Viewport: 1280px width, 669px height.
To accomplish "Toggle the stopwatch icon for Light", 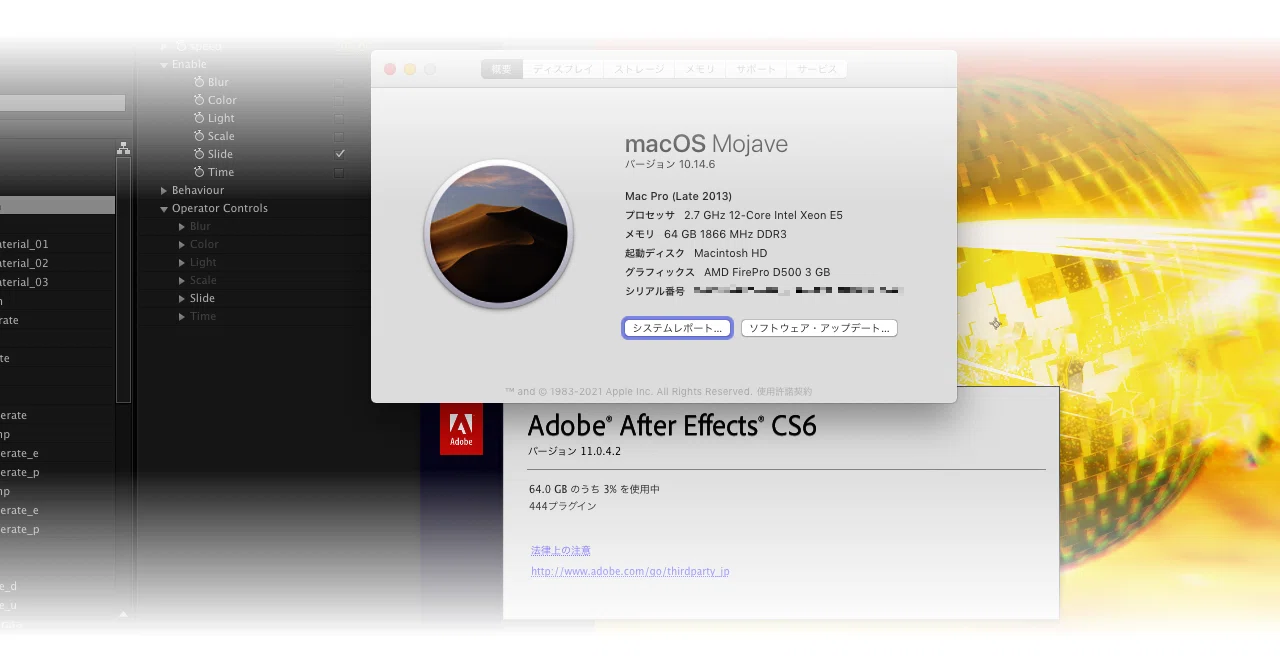I will tap(199, 118).
